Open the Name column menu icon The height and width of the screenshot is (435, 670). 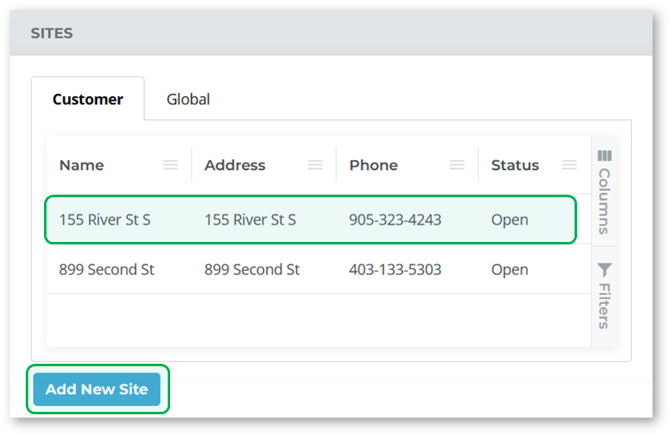pos(171,165)
